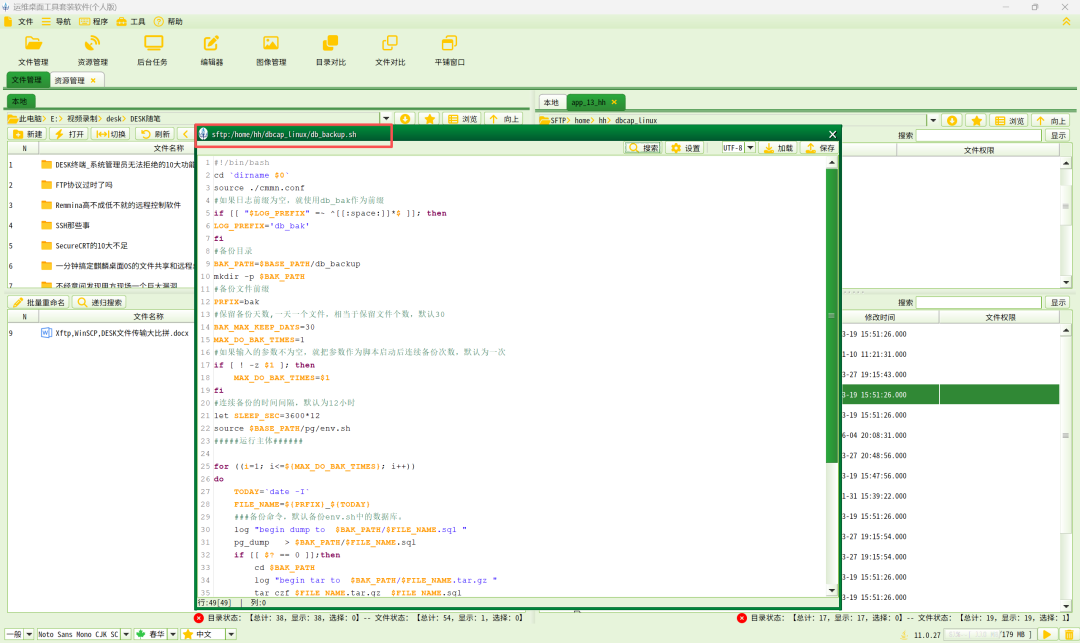Click the 设置 settings button in editor
The height and width of the screenshot is (643, 1080).
click(x=685, y=148)
